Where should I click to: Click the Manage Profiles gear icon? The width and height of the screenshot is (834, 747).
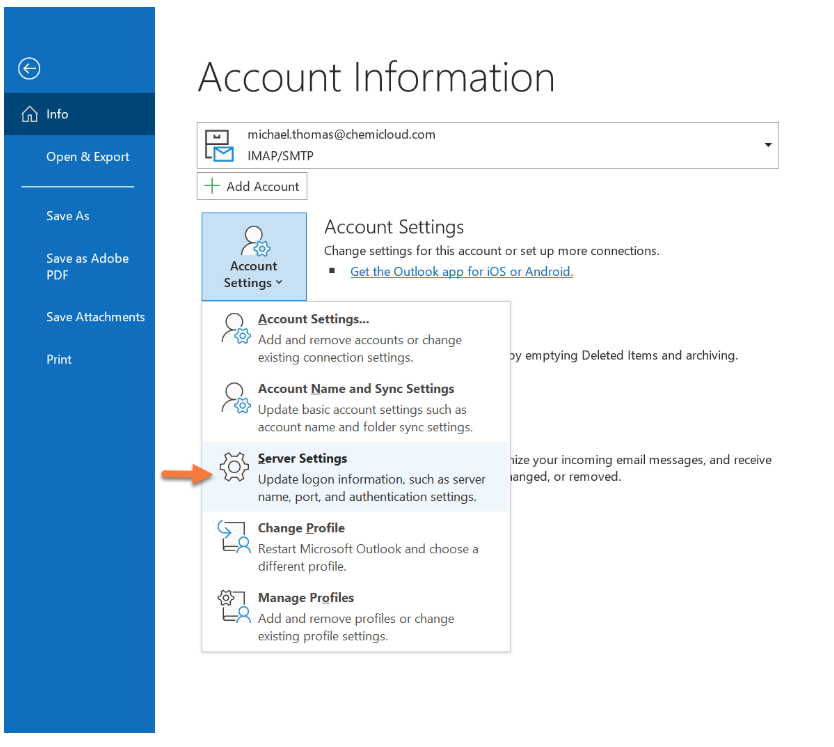[x=233, y=606]
